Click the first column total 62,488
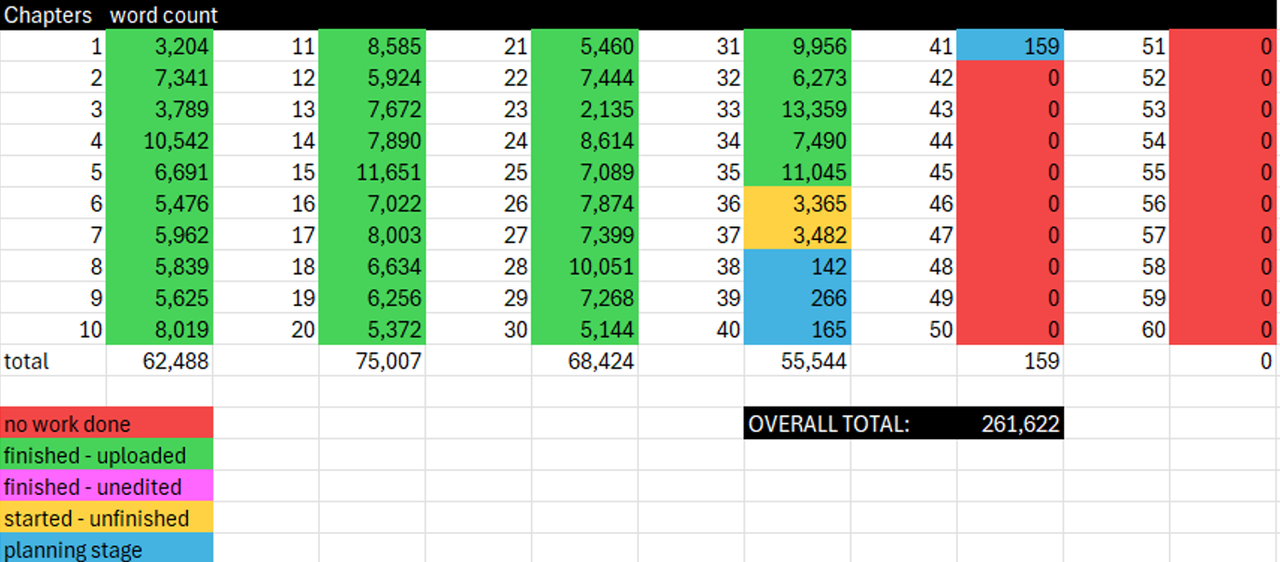The width and height of the screenshot is (1280, 562). point(160,361)
